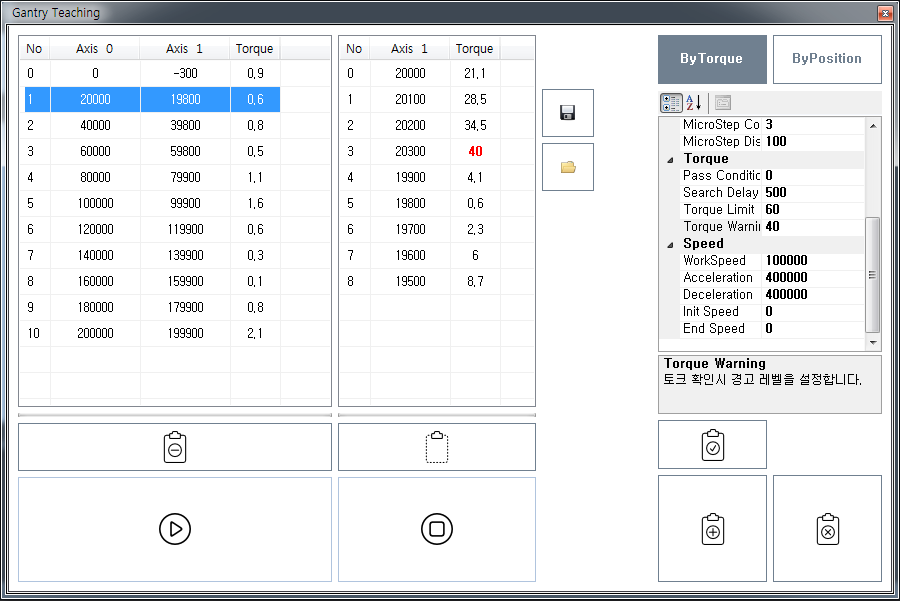Screen dimensions: 900x601
Task: Click the red torque value 40
Action: click(x=475, y=151)
